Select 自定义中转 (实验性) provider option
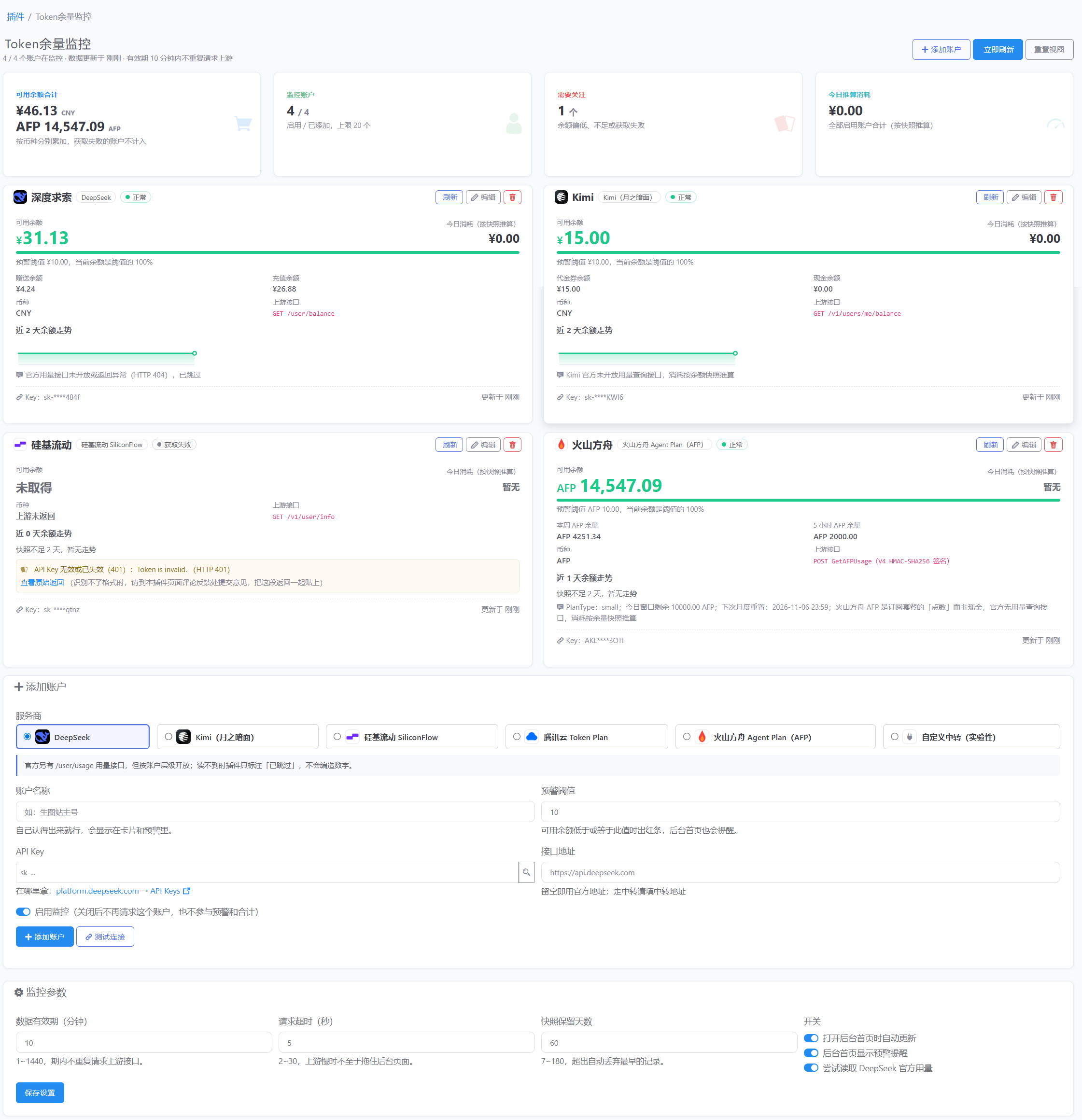 972,737
